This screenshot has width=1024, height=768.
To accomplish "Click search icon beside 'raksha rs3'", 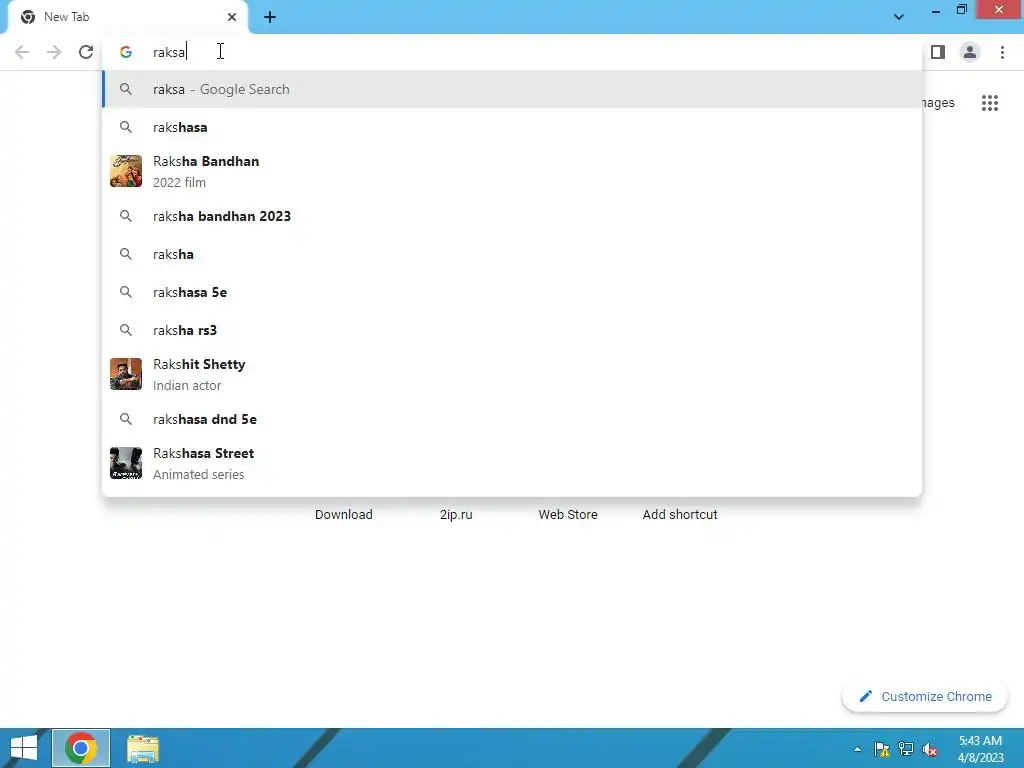I will pyautogui.click(x=125, y=330).
